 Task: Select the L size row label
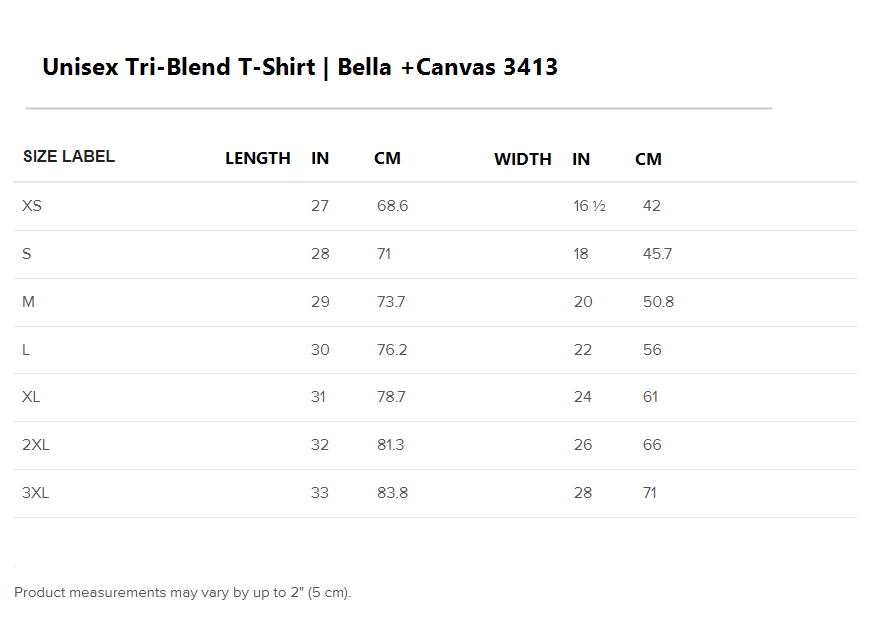click(x=27, y=350)
